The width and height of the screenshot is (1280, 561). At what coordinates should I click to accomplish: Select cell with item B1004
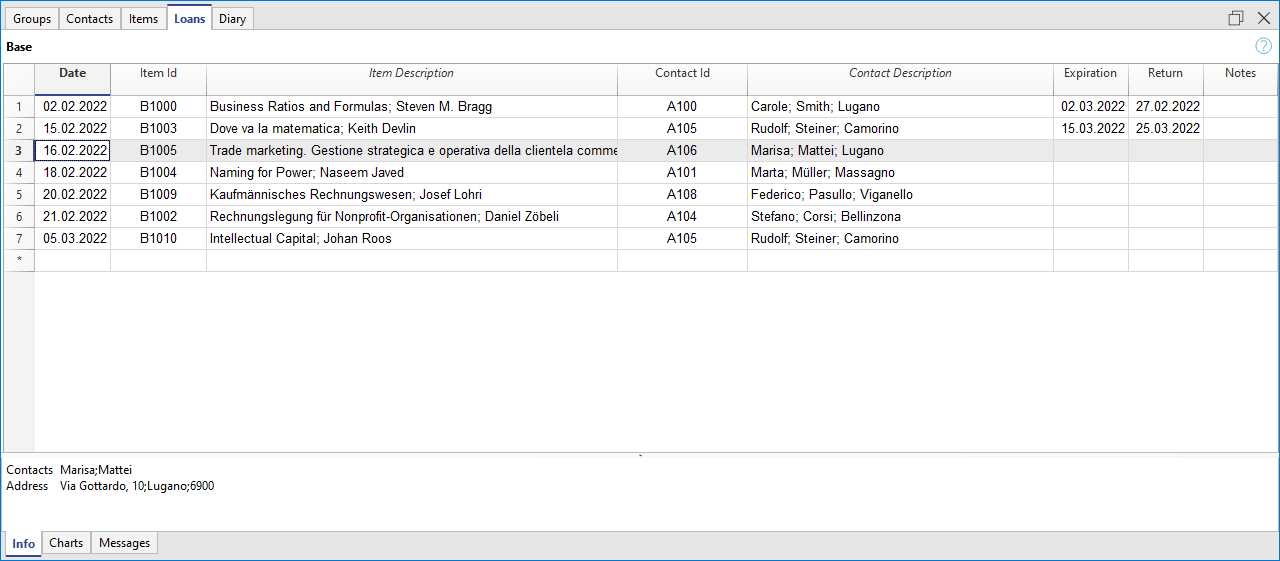click(x=158, y=173)
